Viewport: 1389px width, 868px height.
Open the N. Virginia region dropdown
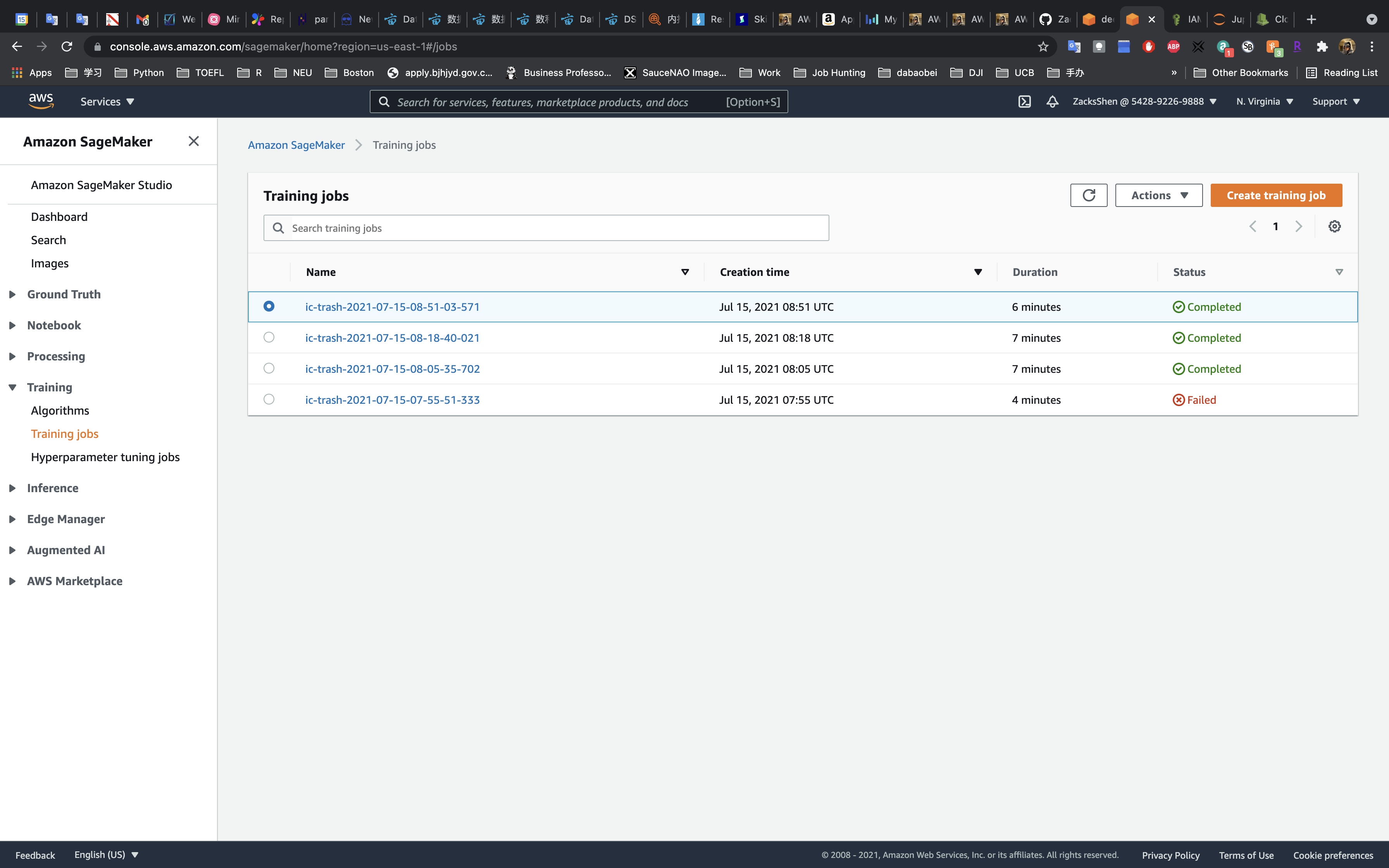click(x=1264, y=102)
